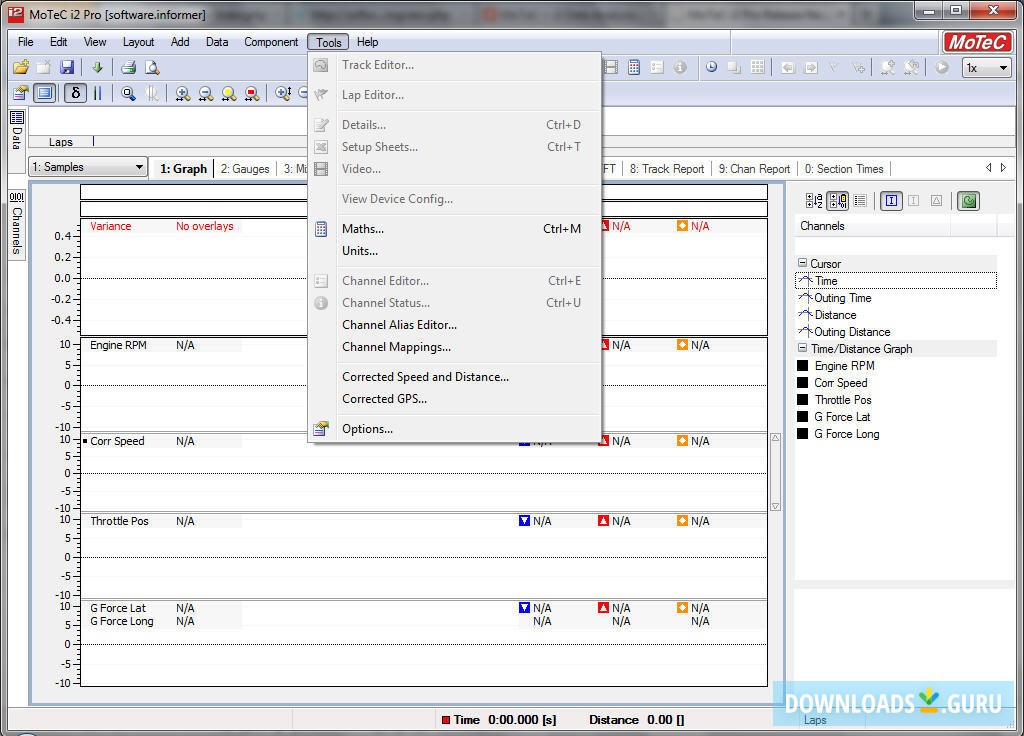Click the Corr Speed graph label

[117, 441]
